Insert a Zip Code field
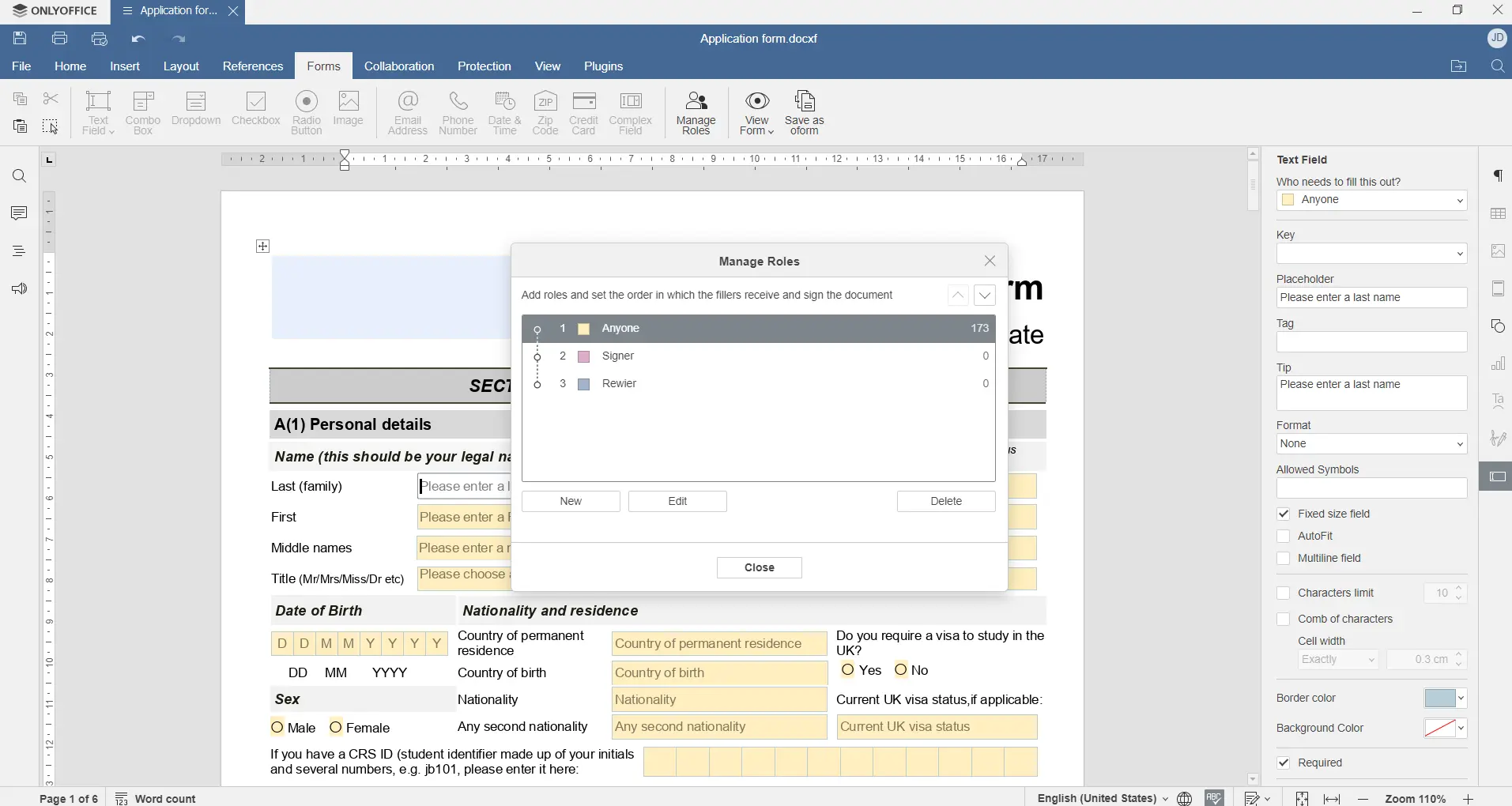This screenshot has height=806, width=1512. coord(545,113)
